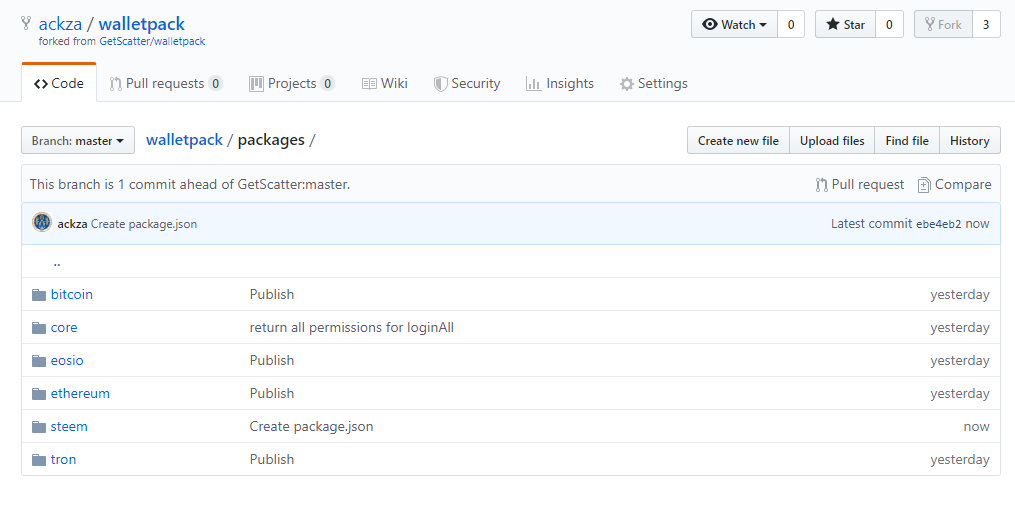1015x521 pixels.
Task: Click the Compare diff icon
Action: click(x=924, y=185)
